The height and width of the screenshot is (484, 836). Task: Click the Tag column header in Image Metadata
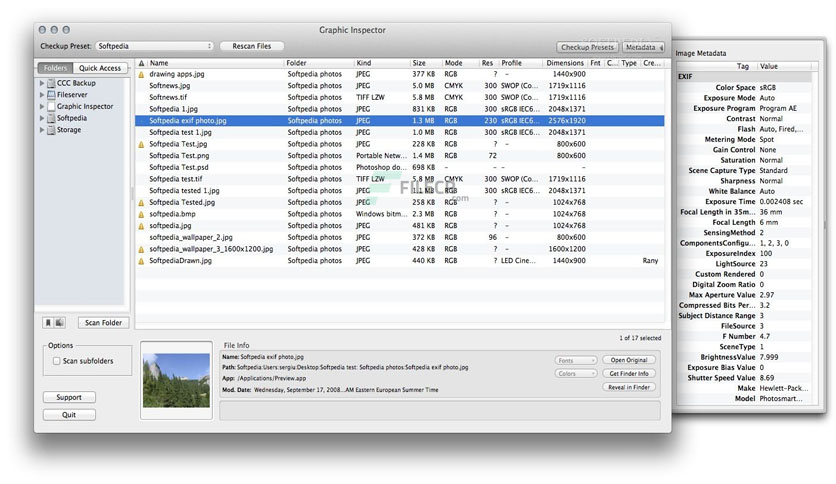[717, 66]
